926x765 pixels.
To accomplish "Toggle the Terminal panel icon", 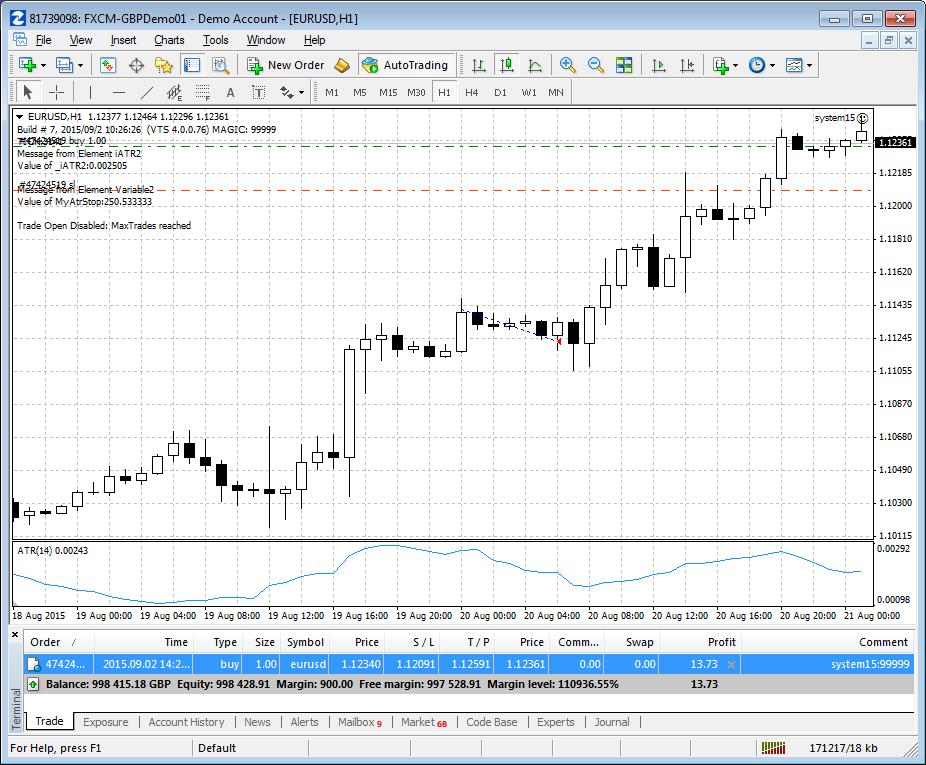I will 192,65.
